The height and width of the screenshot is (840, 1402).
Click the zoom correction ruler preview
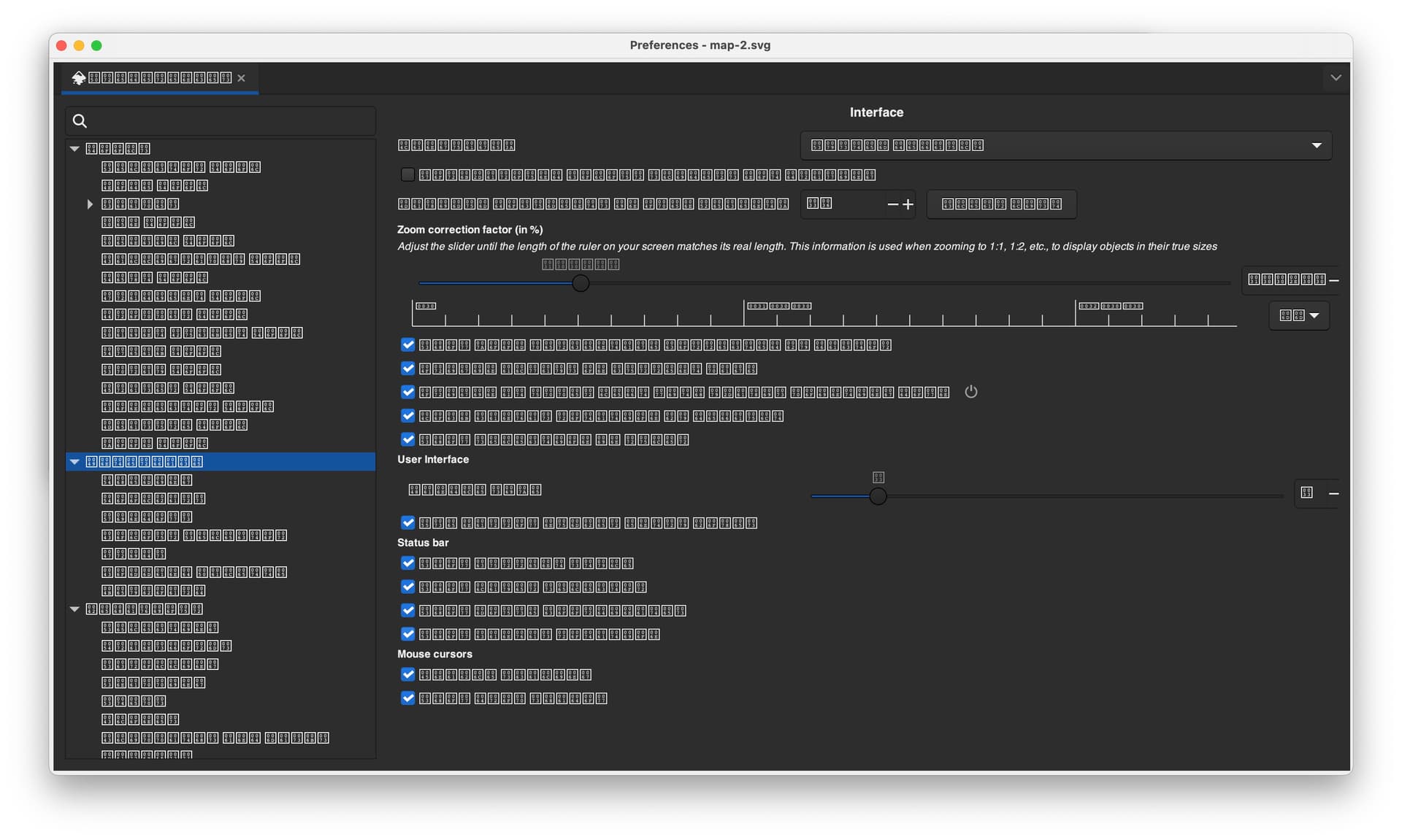(824, 312)
